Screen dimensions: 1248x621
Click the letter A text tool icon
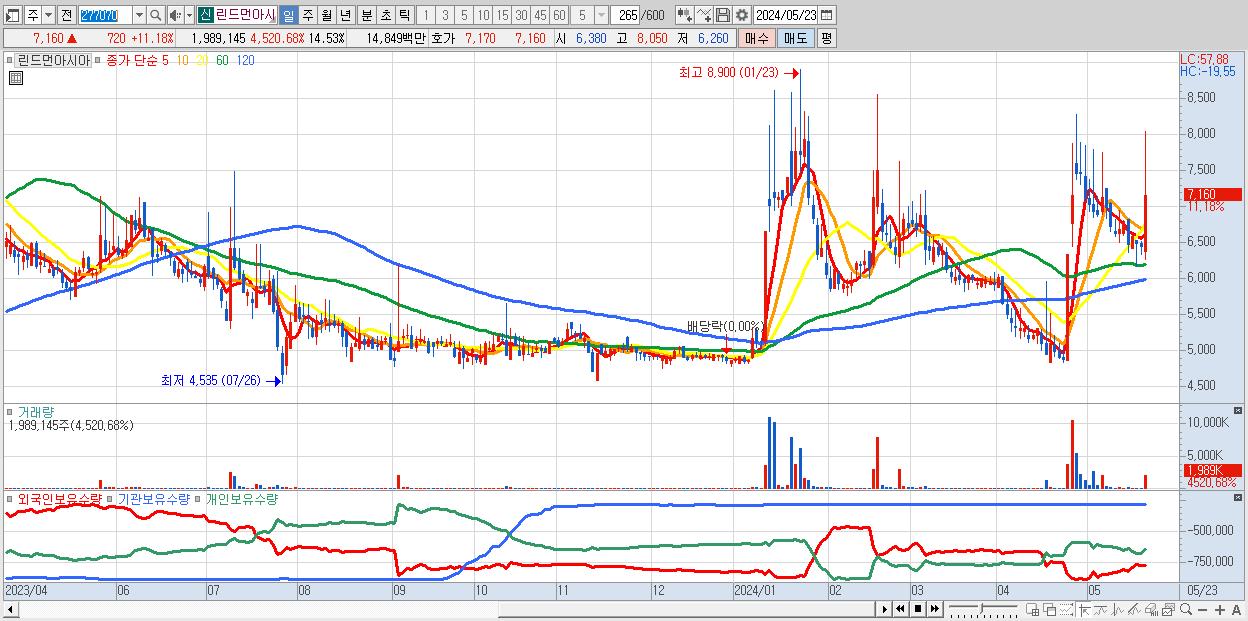(1236, 610)
